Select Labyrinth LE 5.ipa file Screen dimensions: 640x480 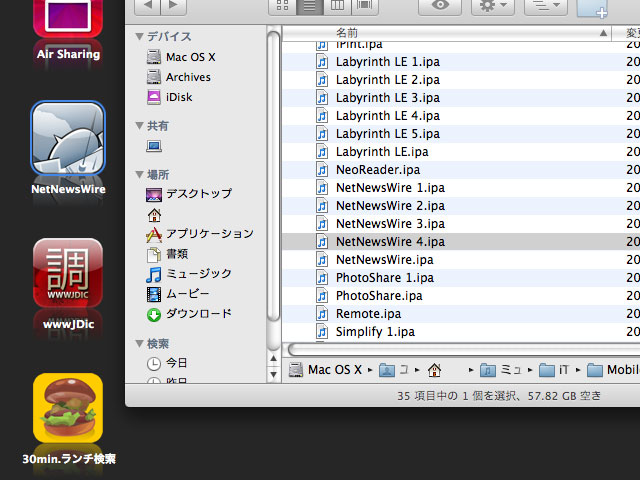point(461,134)
